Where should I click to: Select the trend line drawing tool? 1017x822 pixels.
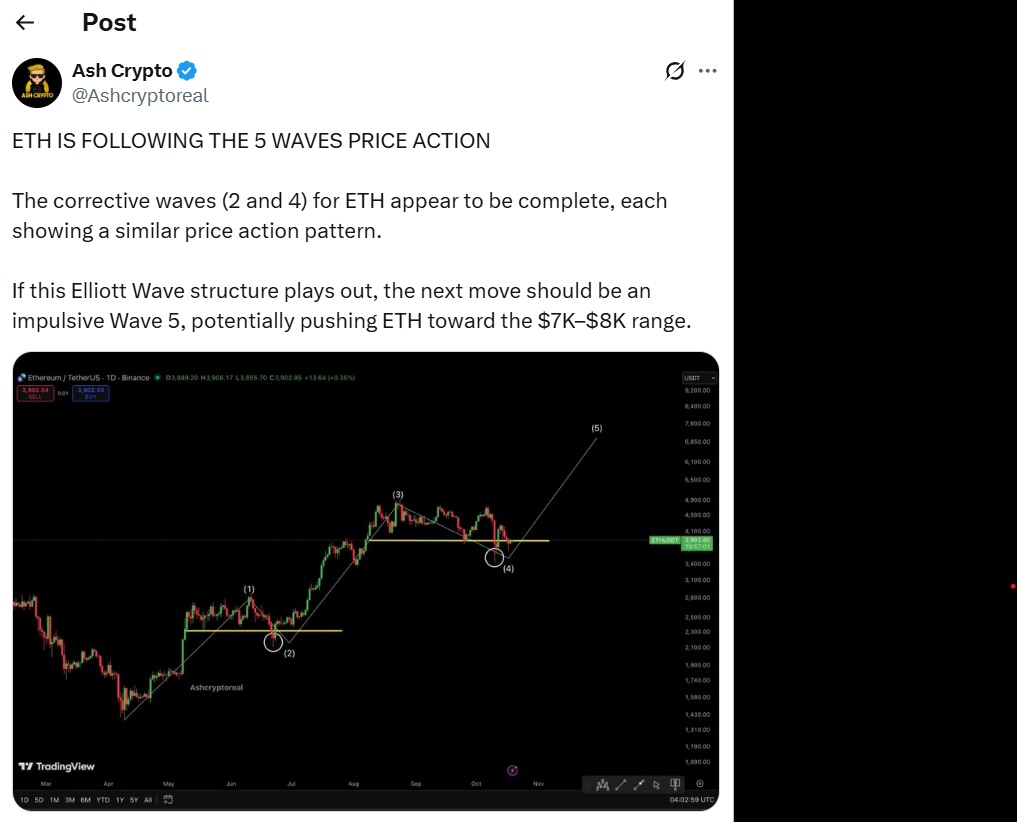621,785
